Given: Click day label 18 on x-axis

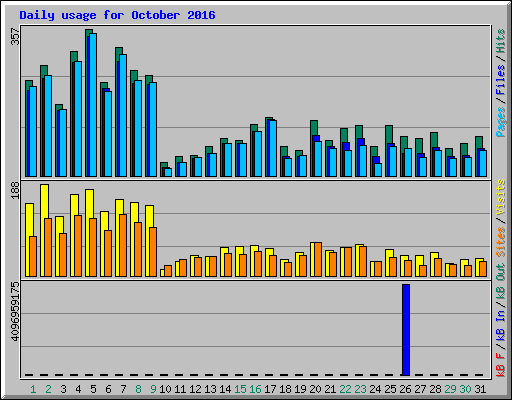Looking at the screenshot, I should pos(285,389).
